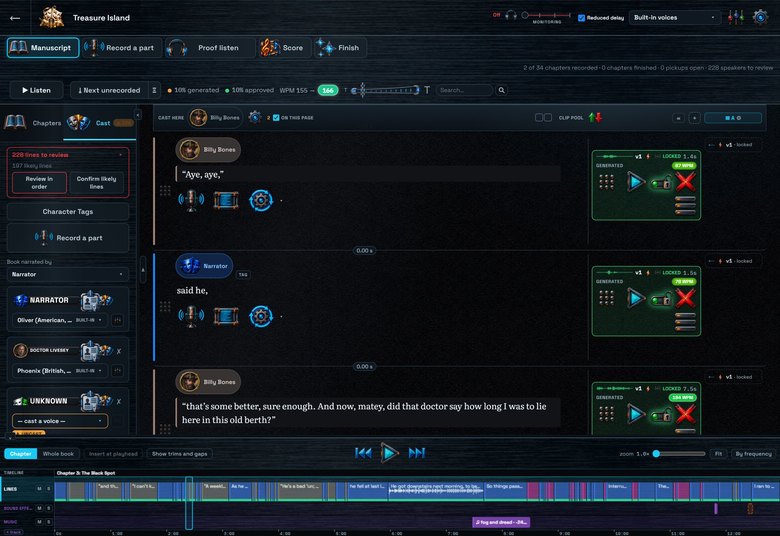The width and height of the screenshot is (780, 536).
Task: Click Show trims and gaps
Action: coord(180,454)
